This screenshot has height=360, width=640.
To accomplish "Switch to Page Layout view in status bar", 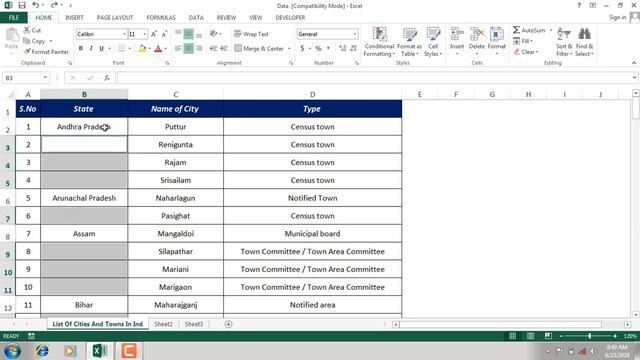I will 530,336.
